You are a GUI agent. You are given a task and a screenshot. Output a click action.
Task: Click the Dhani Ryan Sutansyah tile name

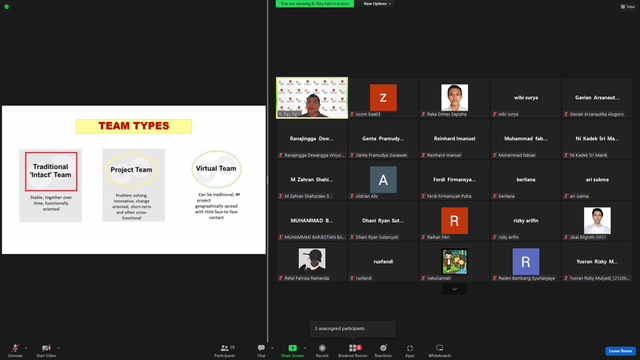tap(383, 220)
